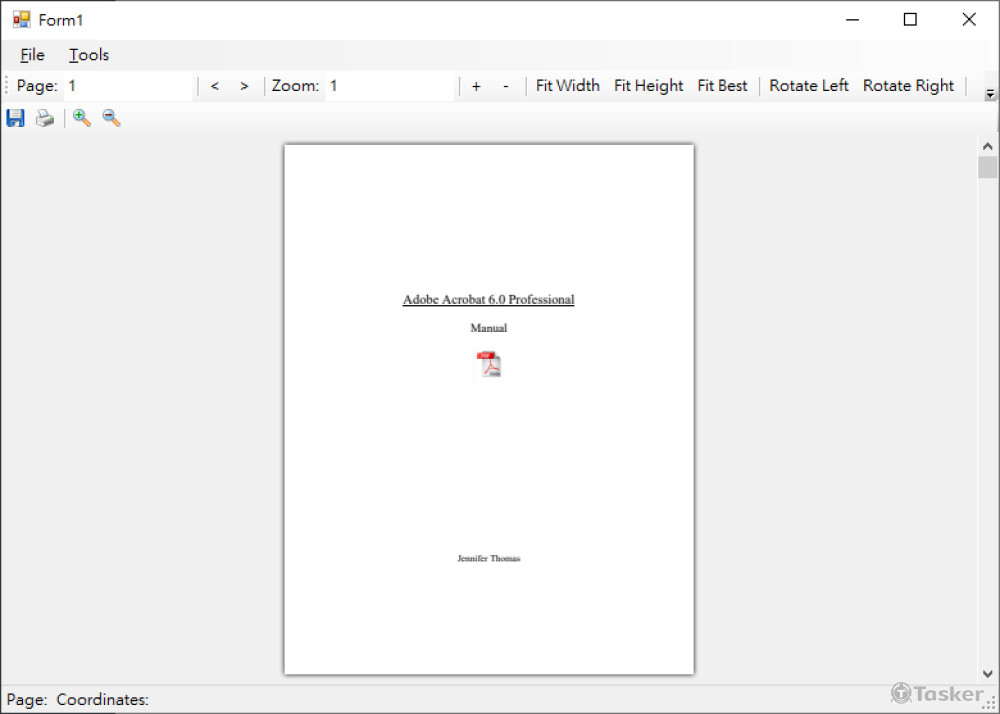Screen dimensions: 1000x714
Task: Decrease zoom with the - button
Action: (505, 86)
